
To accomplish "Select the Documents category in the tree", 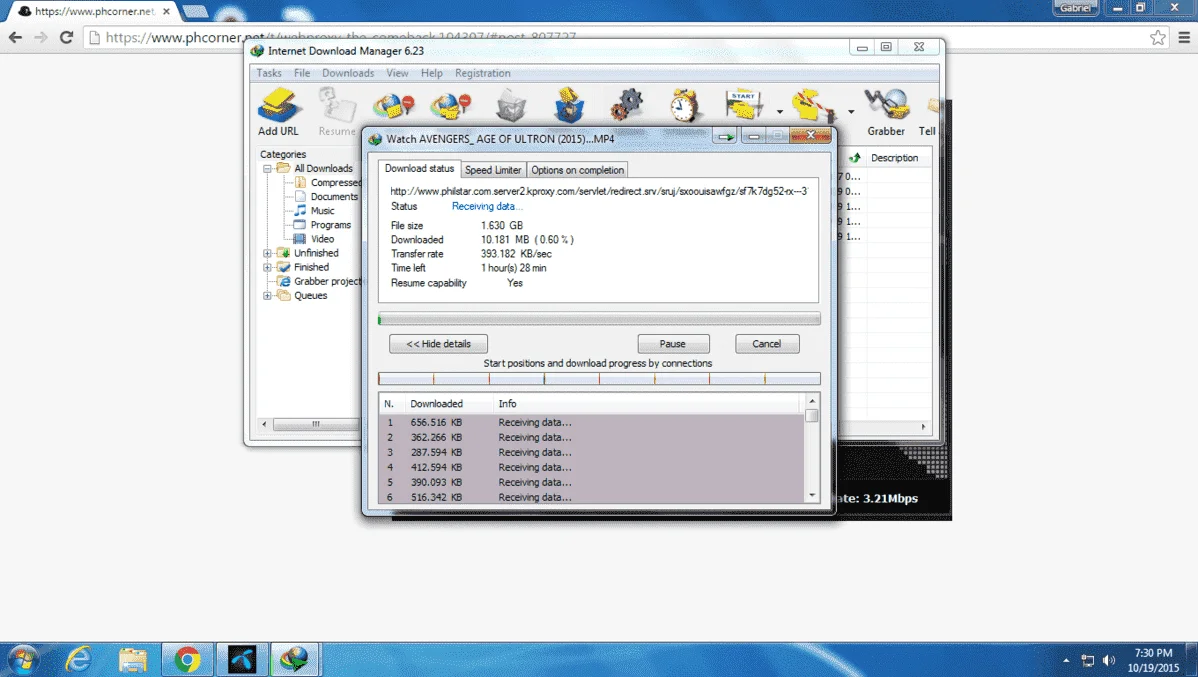I will click(x=334, y=196).
